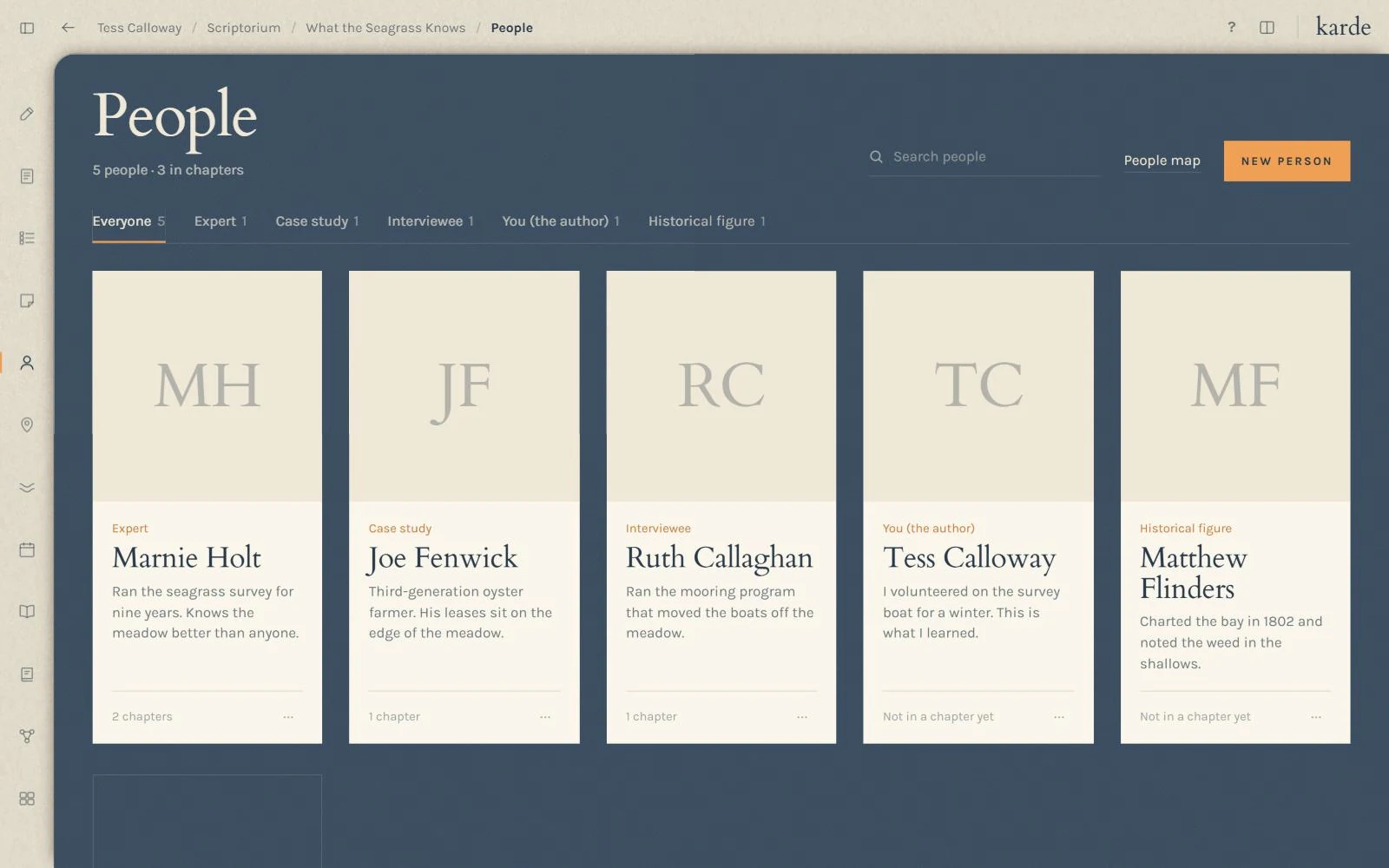Open the more options menu for Tess Calloway card
The width and height of the screenshot is (1389, 868).
(1059, 717)
